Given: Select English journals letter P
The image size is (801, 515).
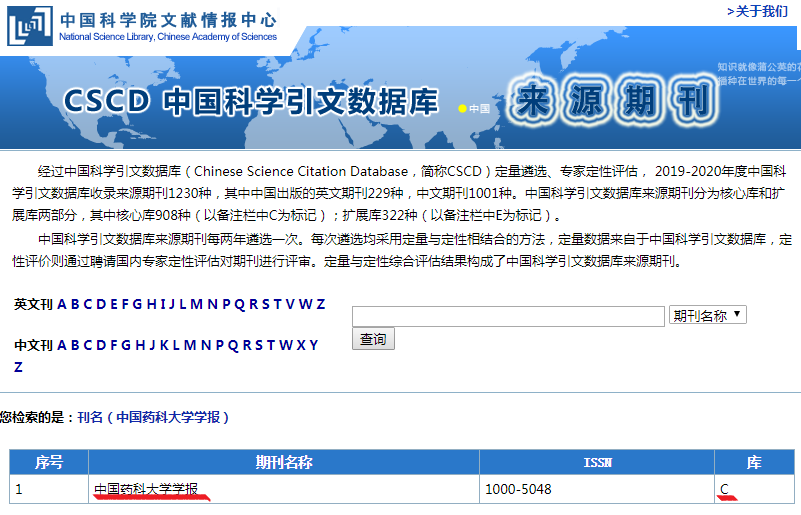Looking at the screenshot, I should [226, 305].
